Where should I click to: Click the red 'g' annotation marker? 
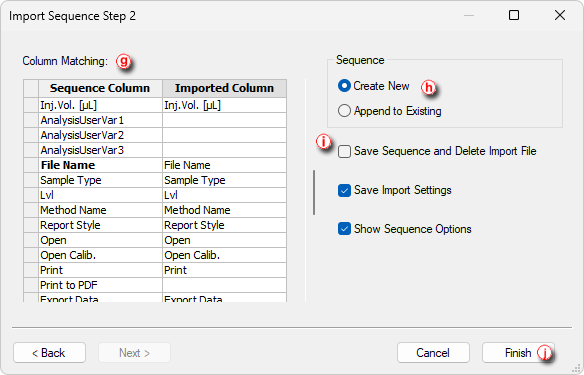[x=124, y=61]
